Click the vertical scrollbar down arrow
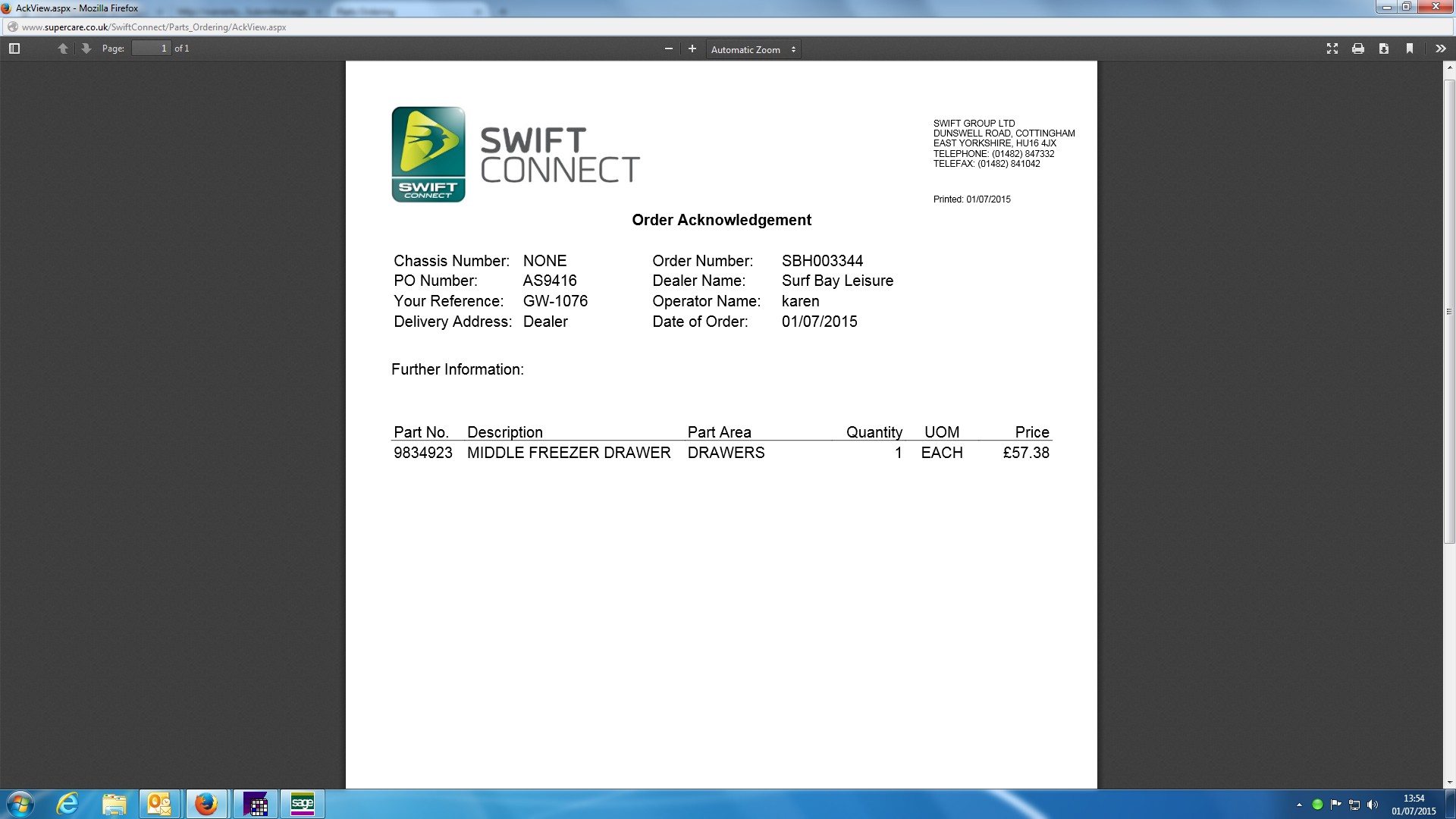The width and height of the screenshot is (1456, 819). coord(1449,783)
